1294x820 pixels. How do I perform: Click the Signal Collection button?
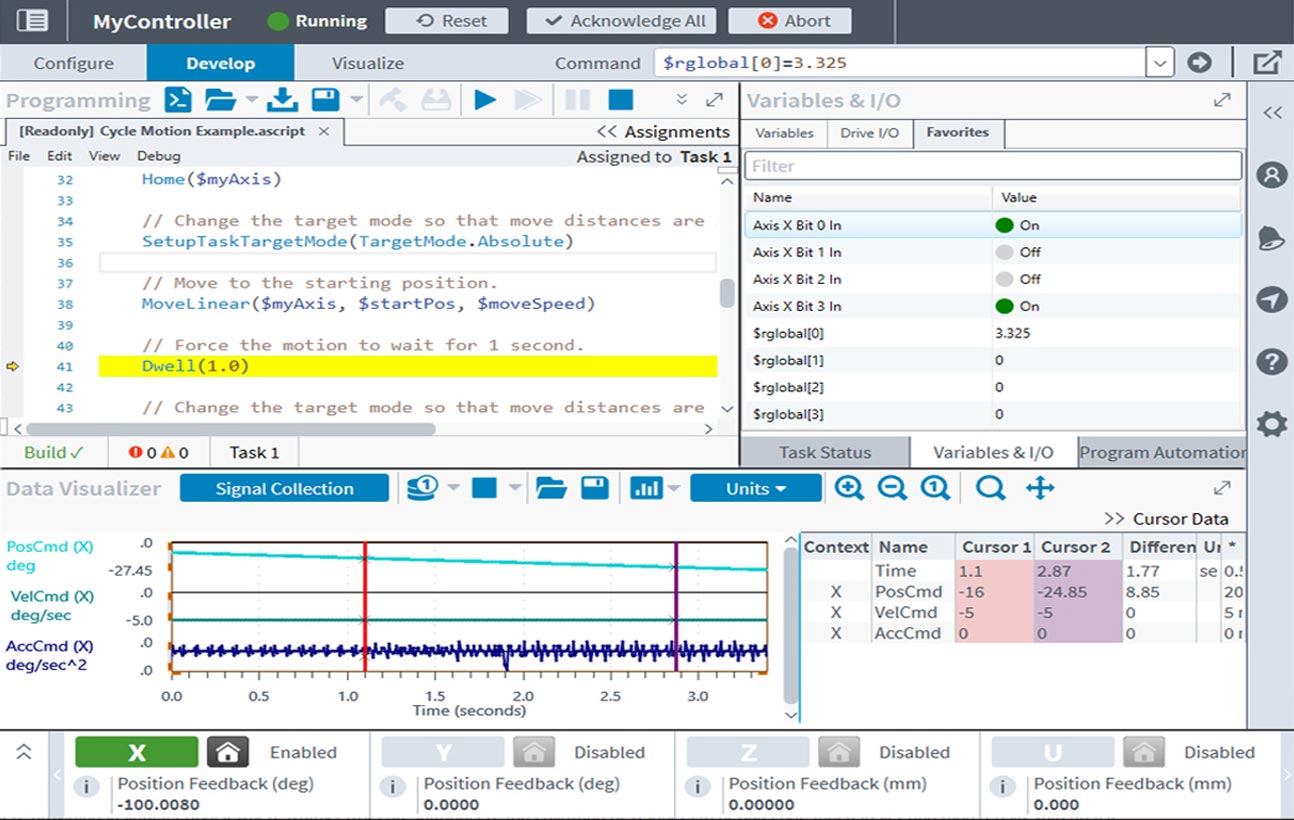pyautogui.click(x=284, y=488)
